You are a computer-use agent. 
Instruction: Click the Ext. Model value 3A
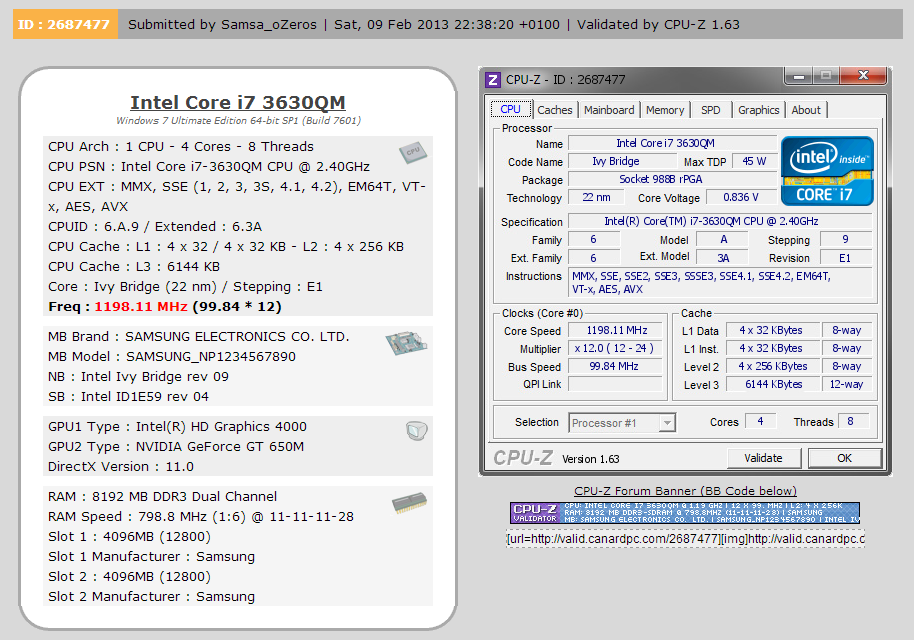(723, 258)
